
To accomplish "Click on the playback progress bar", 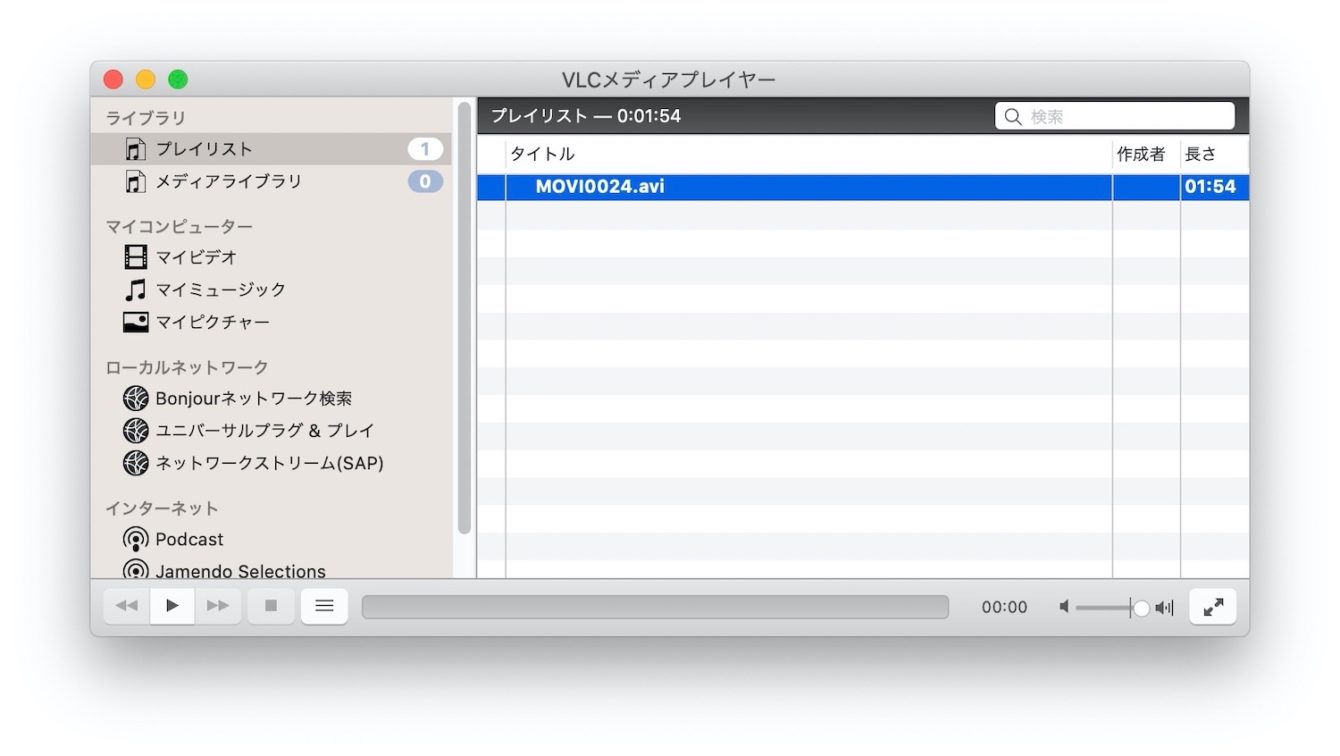I will tap(655, 607).
